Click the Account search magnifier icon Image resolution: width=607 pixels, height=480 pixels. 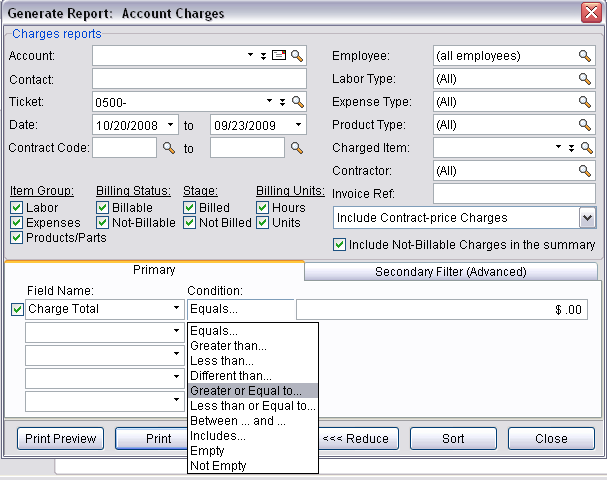click(x=297, y=56)
